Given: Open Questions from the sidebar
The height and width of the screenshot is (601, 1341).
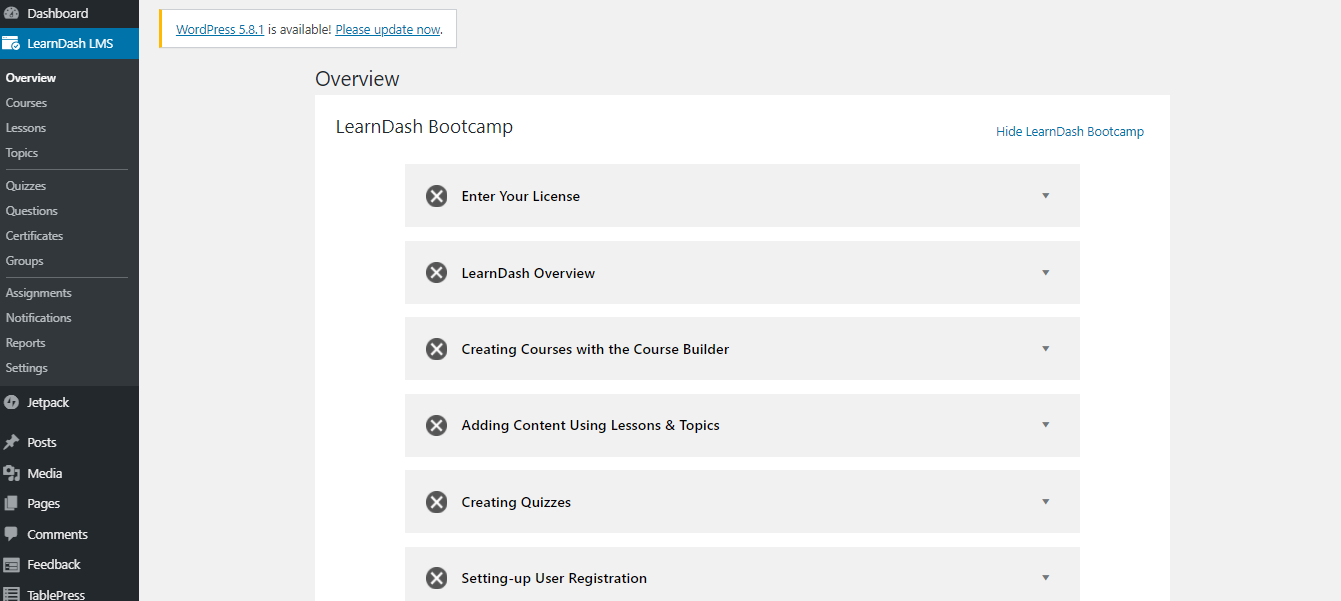Looking at the screenshot, I should click(32, 211).
